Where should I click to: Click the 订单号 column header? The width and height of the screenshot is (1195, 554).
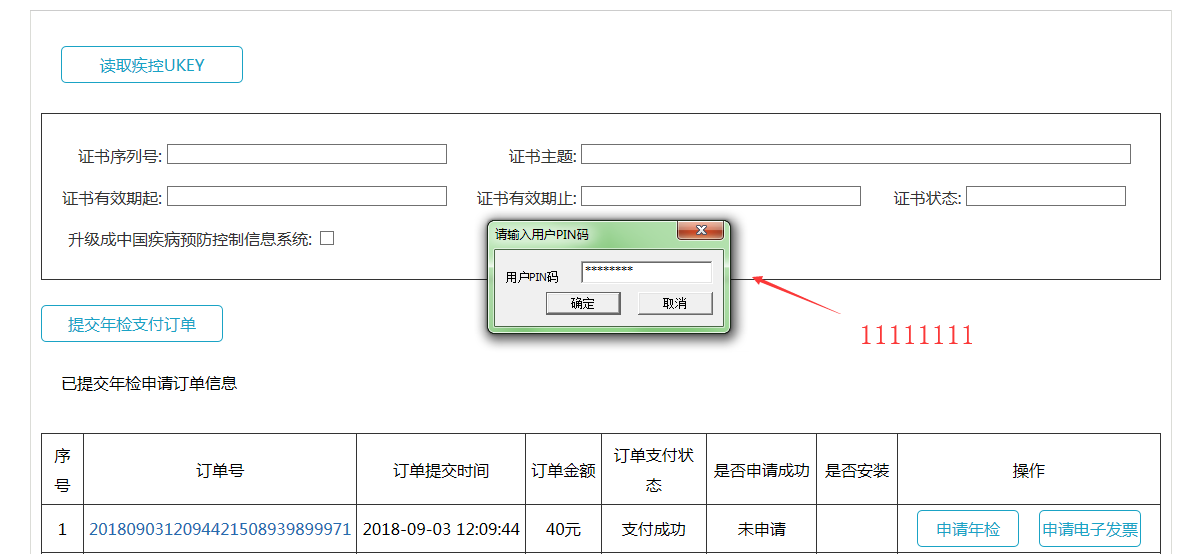pyautogui.click(x=220, y=470)
